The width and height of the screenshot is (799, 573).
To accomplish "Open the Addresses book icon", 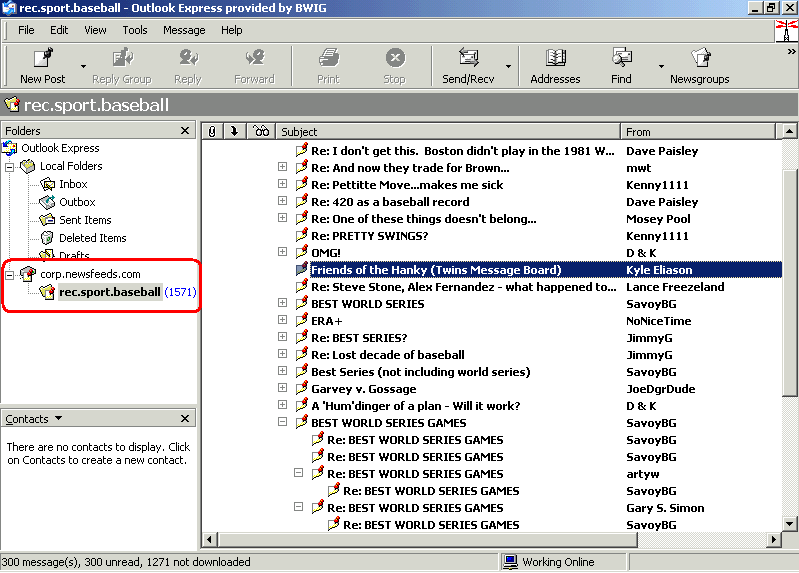I will point(555,58).
